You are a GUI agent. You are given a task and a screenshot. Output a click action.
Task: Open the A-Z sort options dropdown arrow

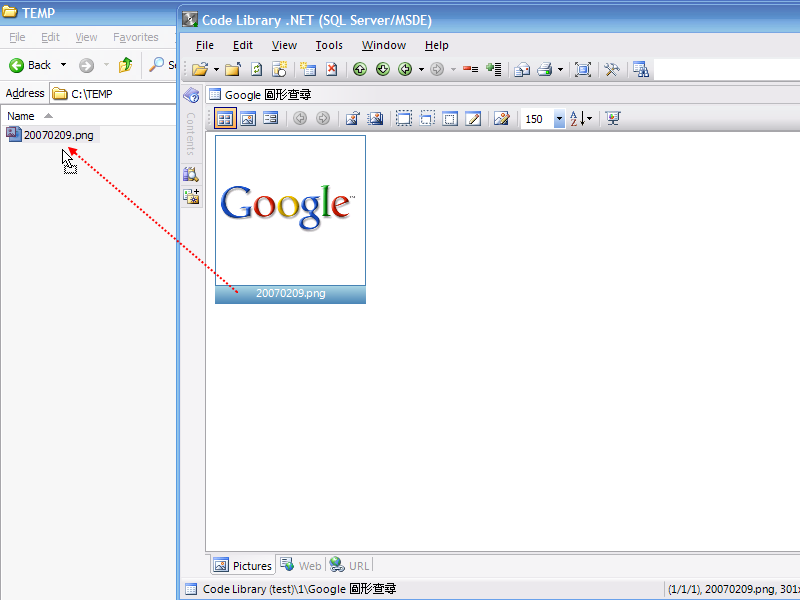[x=590, y=119]
